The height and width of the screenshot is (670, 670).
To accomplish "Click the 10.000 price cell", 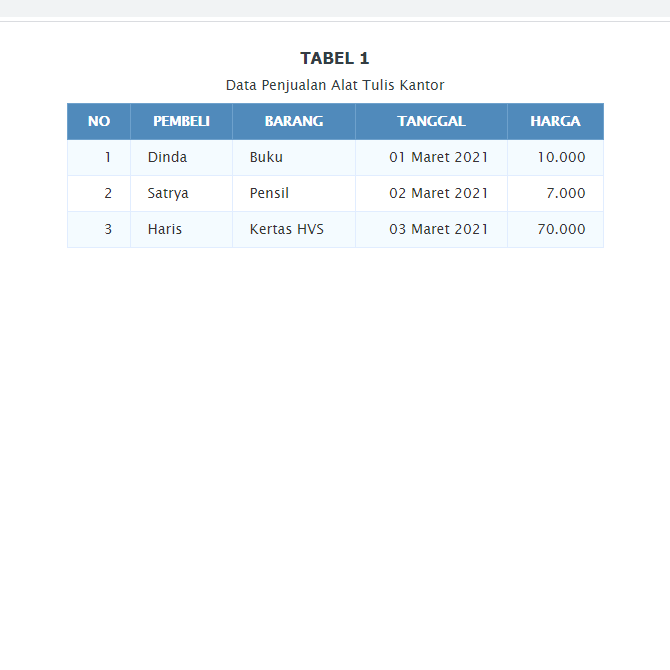I will coord(555,158).
